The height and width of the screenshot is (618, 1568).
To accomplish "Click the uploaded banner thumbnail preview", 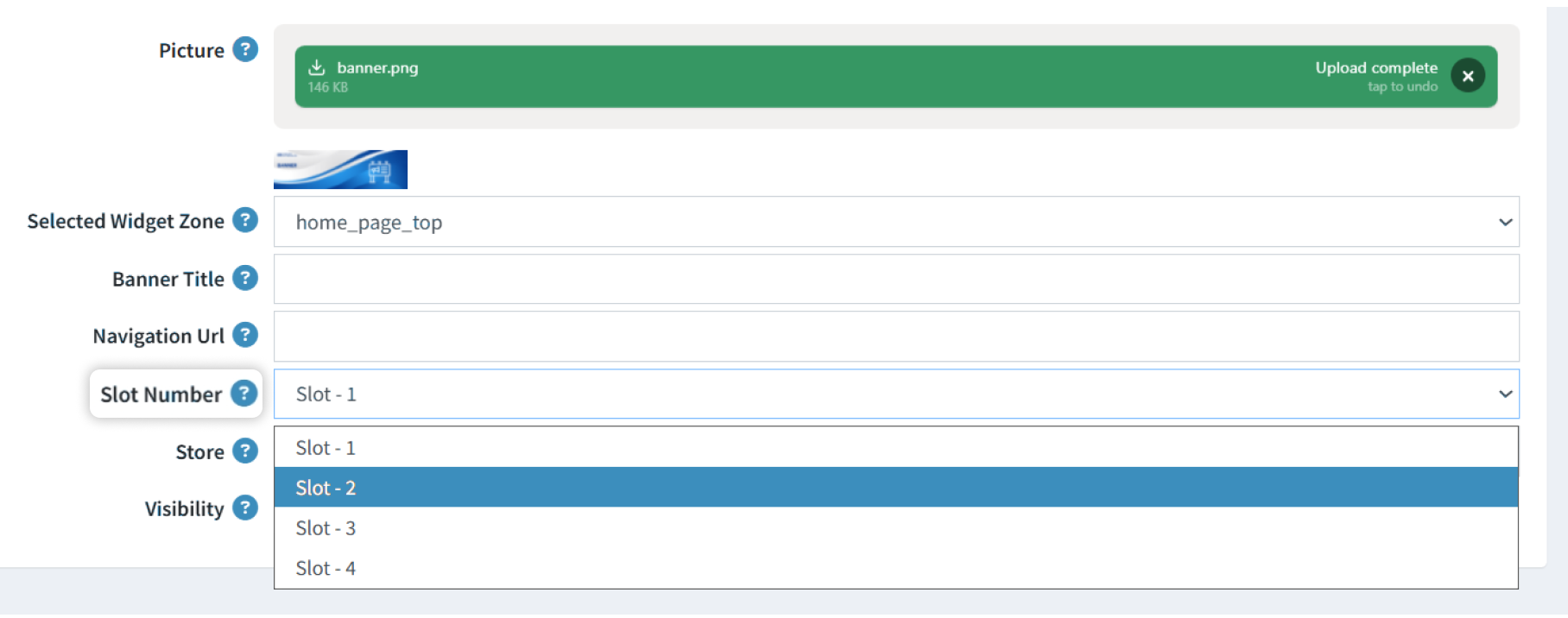I will (340, 169).
